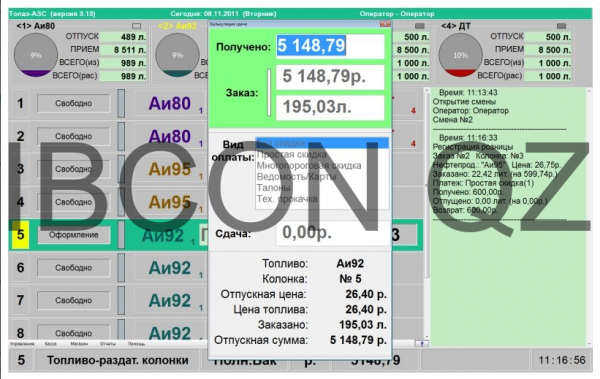Open the Отчеты menu
This screenshot has height=379, width=600.
[x=108, y=344]
